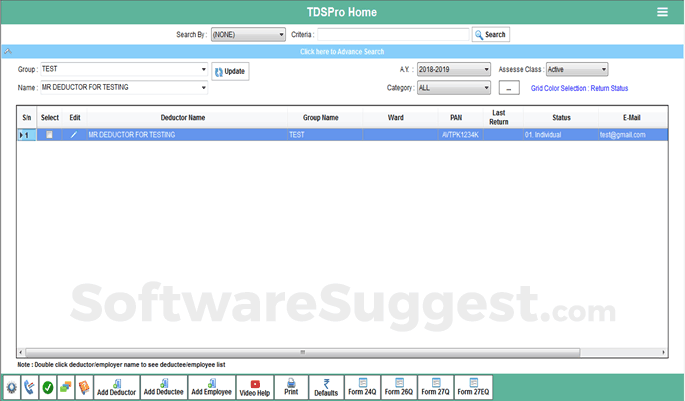The height and width of the screenshot is (401, 685).
Task: Click the collapse arrow icon on advance search bar
Action: point(8,52)
